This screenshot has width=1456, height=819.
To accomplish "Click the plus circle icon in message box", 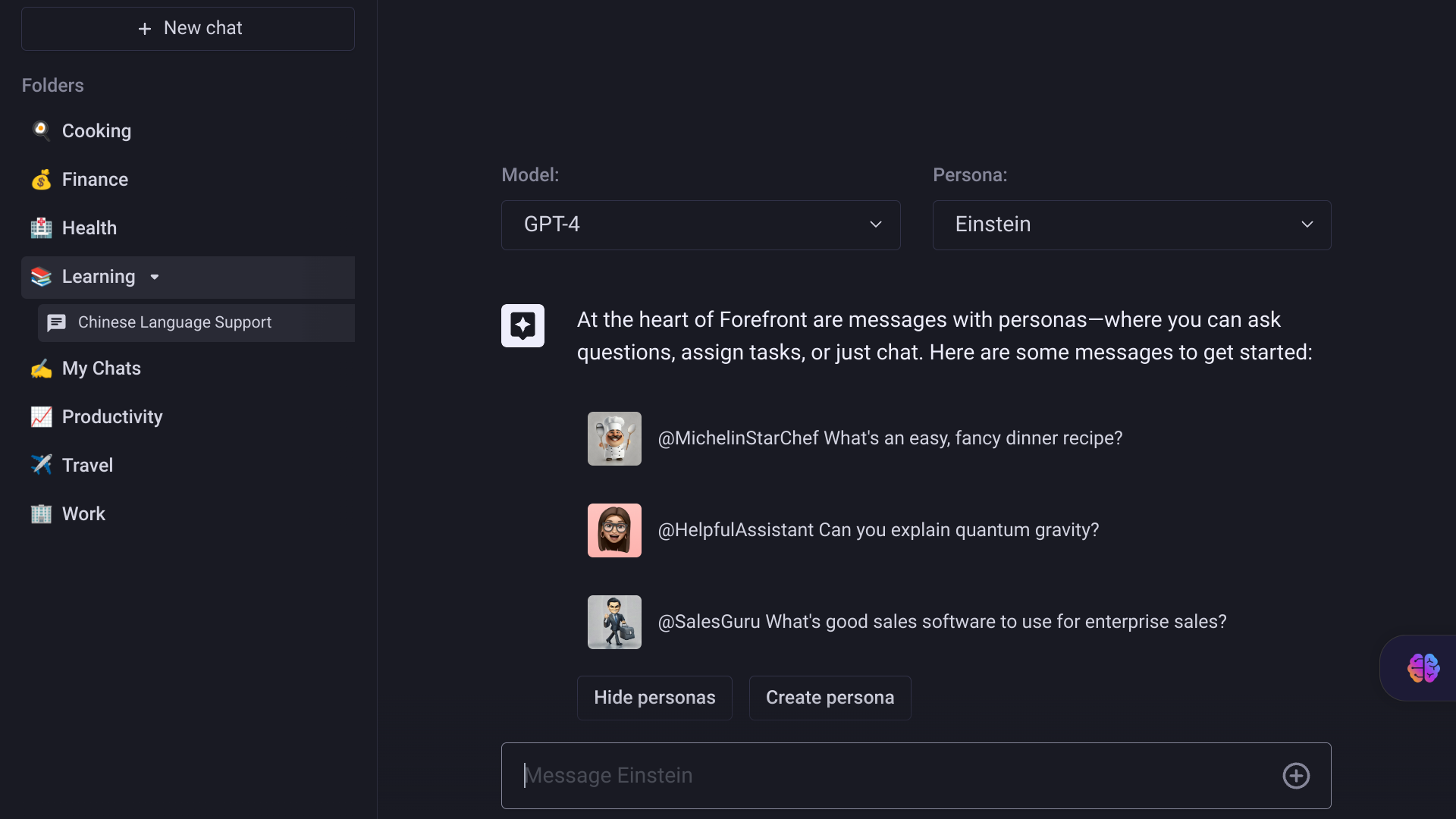I will click(x=1296, y=776).
